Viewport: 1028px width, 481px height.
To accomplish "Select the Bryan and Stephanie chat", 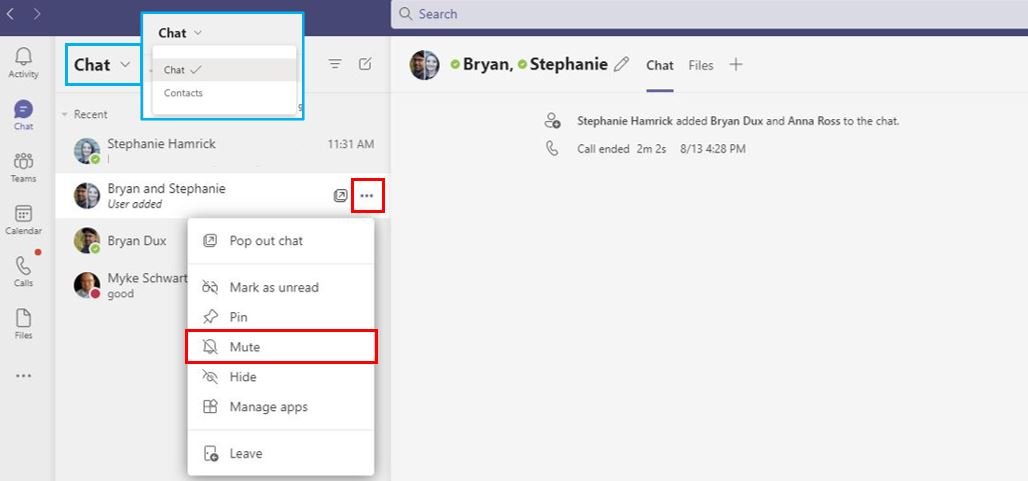I will click(223, 195).
